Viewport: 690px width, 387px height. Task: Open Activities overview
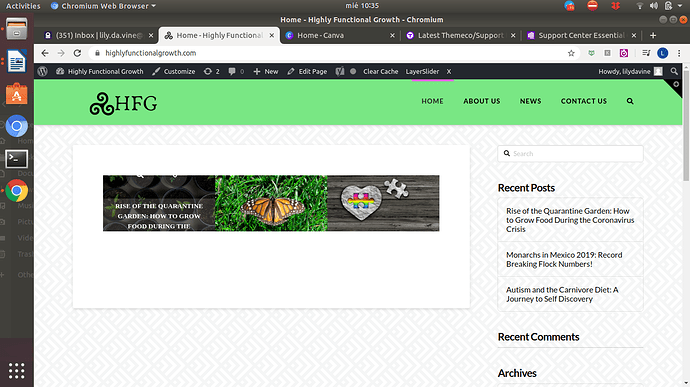(x=23, y=6)
